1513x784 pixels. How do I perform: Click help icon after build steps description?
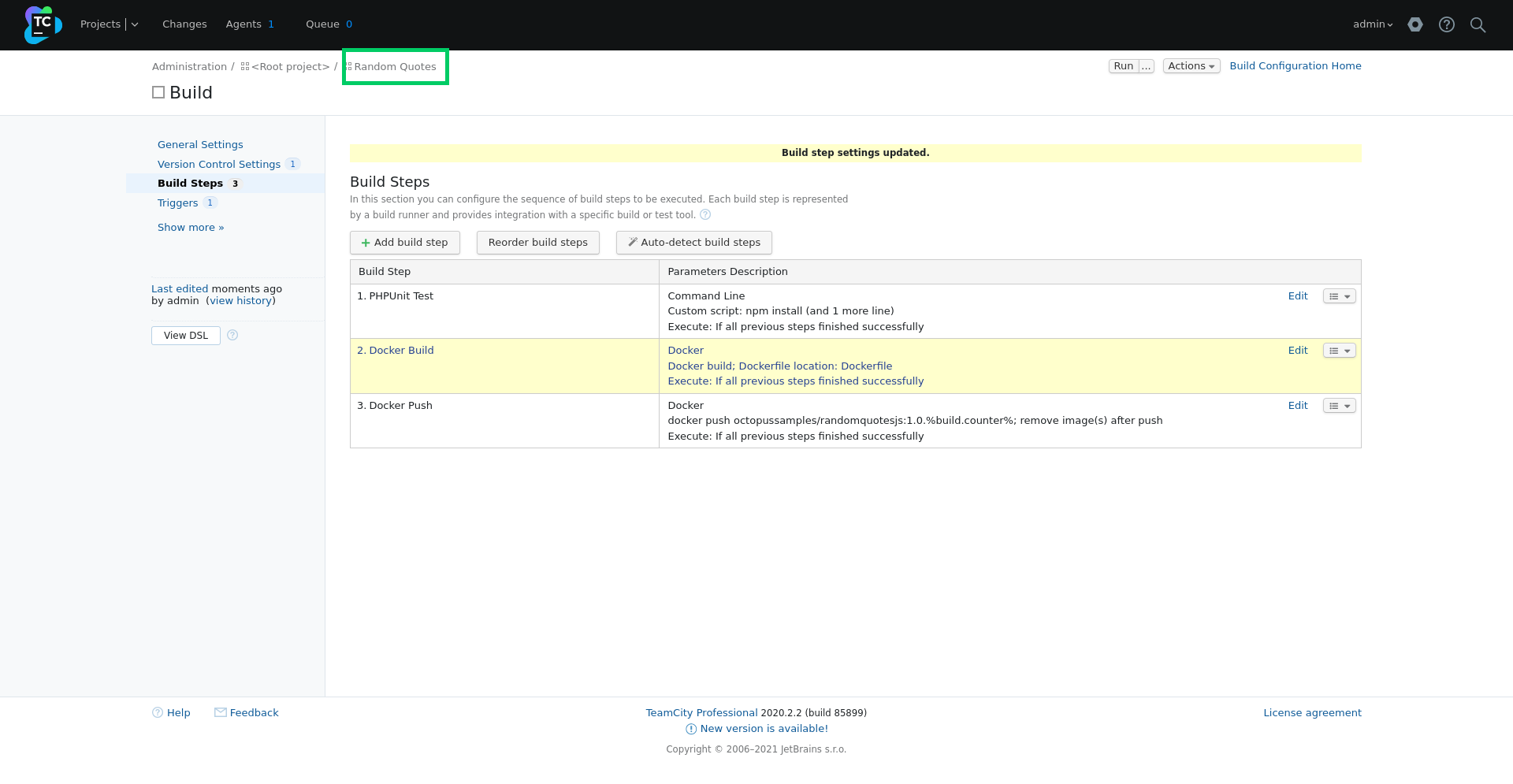(705, 214)
